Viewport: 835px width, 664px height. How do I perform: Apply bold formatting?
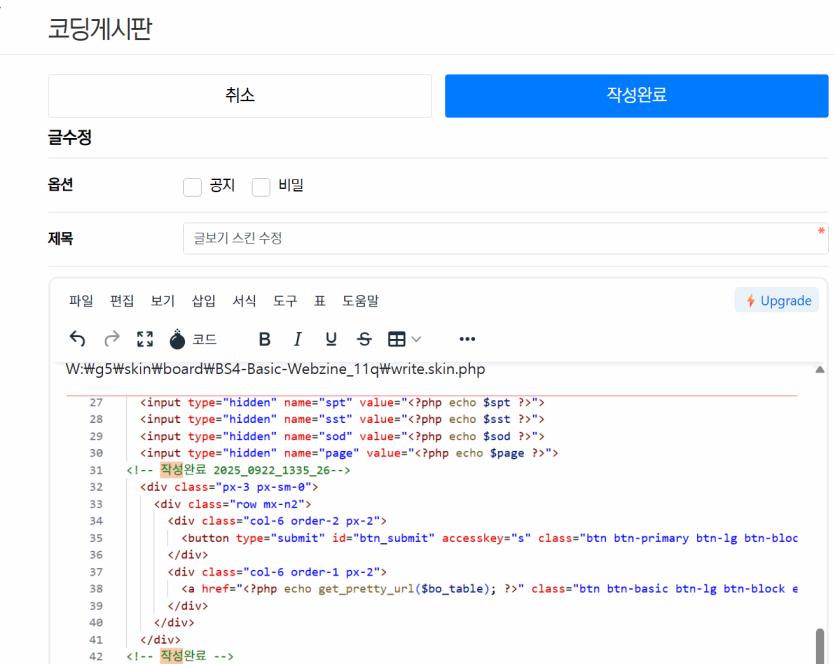(x=265, y=339)
